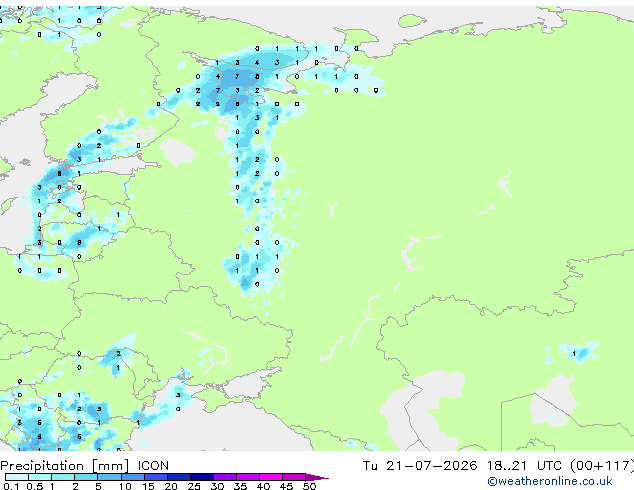634x490 pixels.
Task: Click the '18..21 UTC' time range text
Action: point(525,466)
